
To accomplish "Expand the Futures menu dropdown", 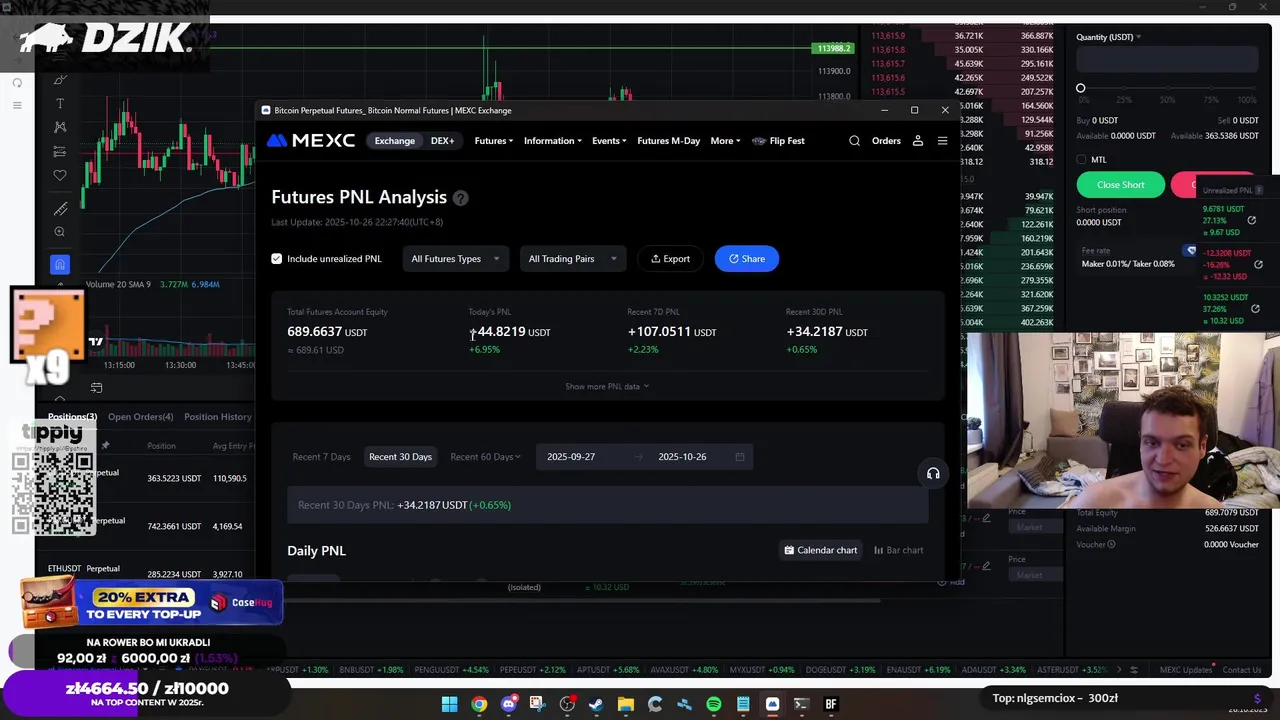I will tap(493, 141).
